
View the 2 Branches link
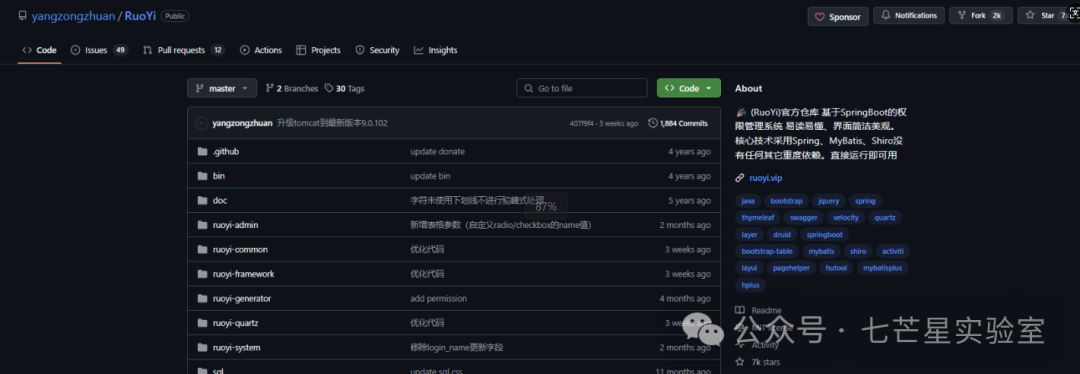tap(291, 88)
